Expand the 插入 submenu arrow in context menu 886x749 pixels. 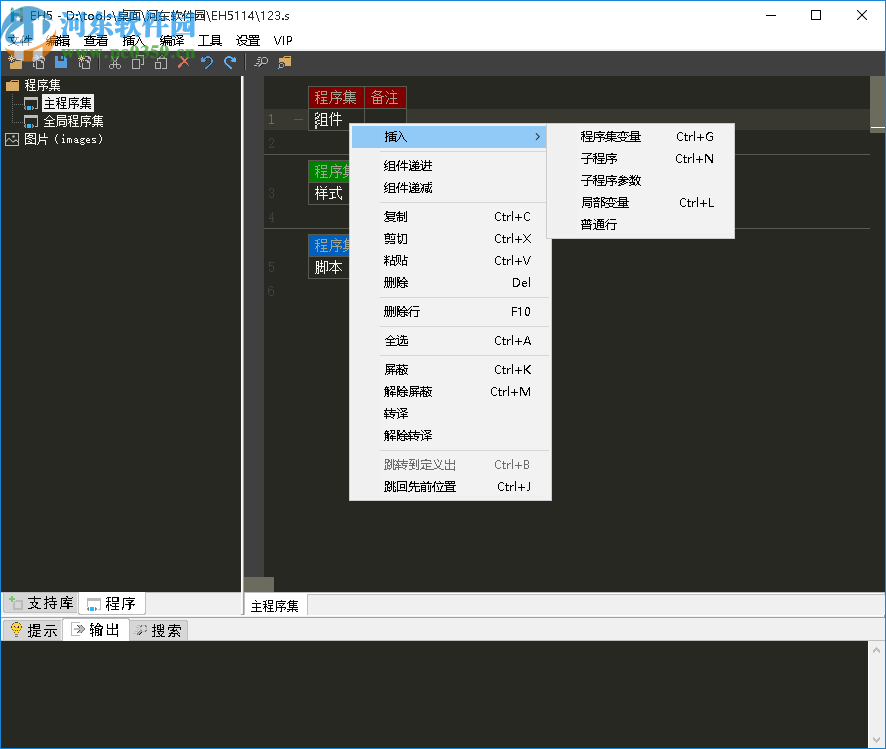pyautogui.click(x=537, y=137)
